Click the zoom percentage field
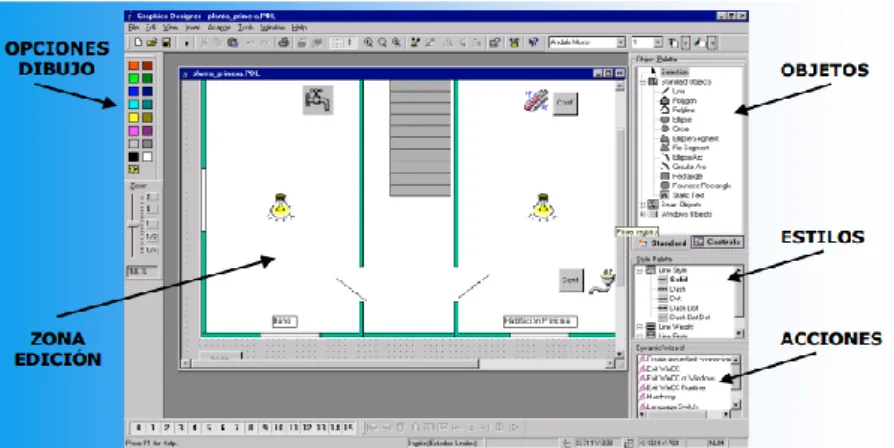 (142, 271)
